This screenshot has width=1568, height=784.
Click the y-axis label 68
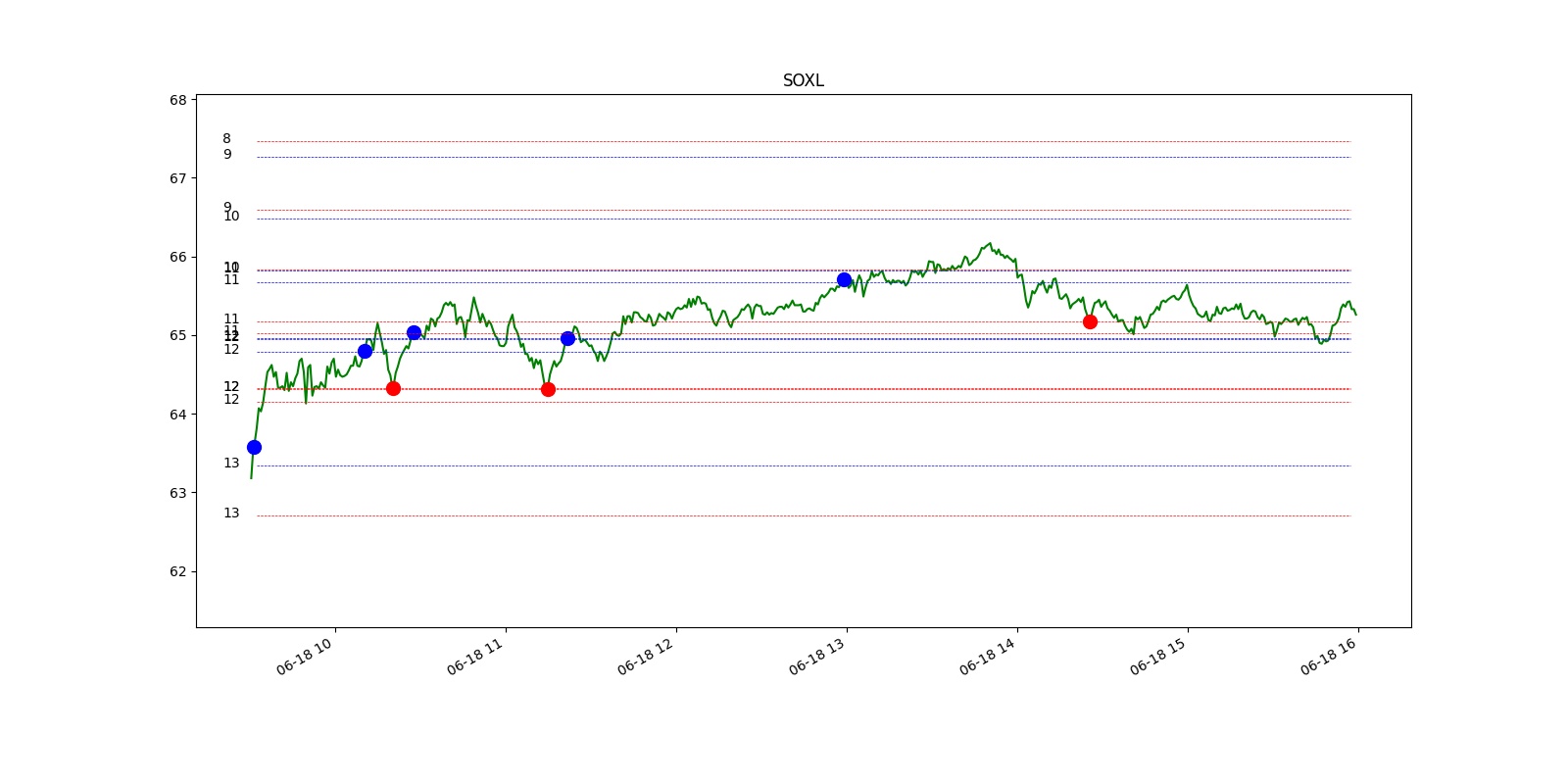tap(177, 100)
